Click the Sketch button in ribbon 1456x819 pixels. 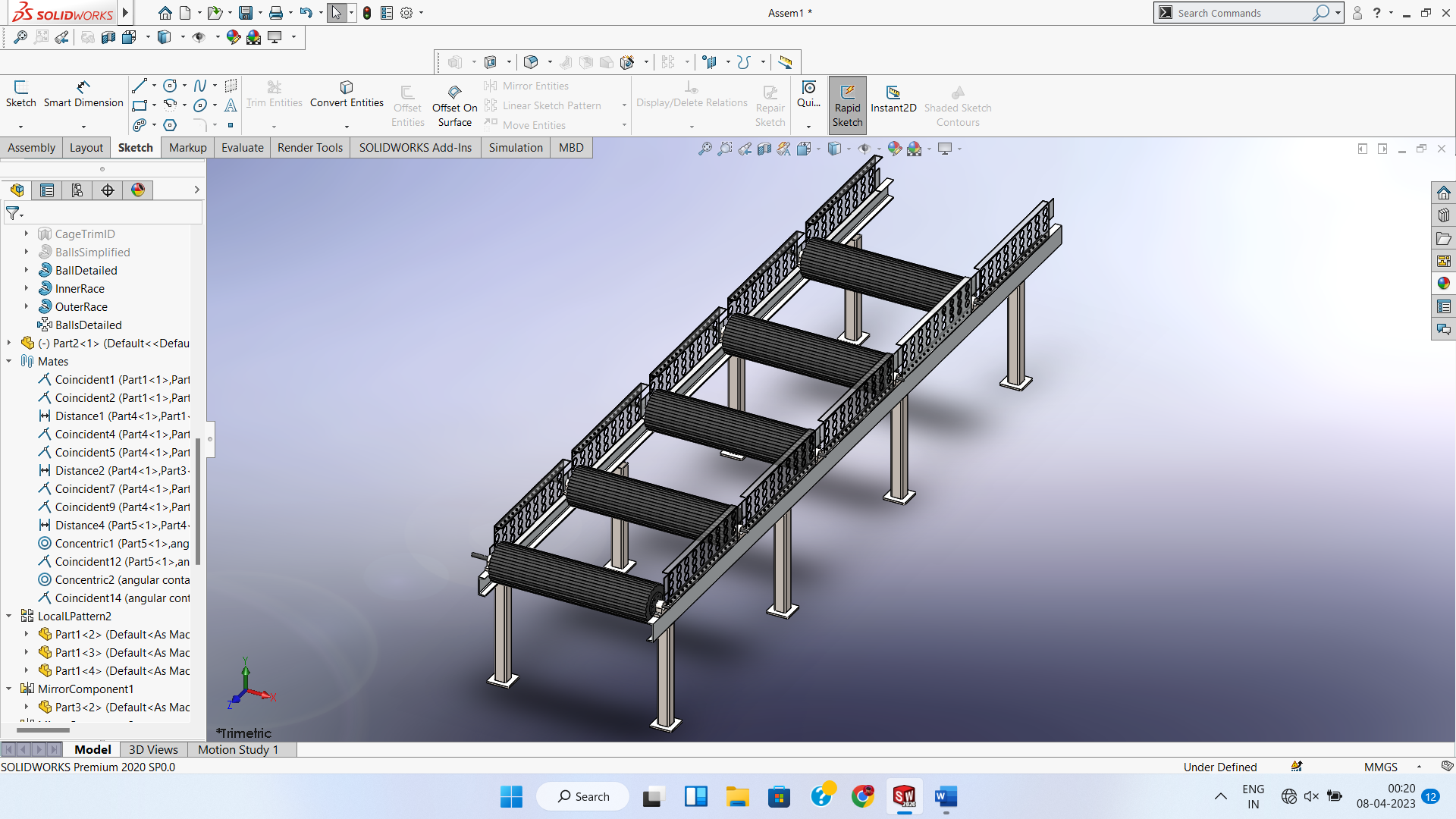(x=20, y=95)
